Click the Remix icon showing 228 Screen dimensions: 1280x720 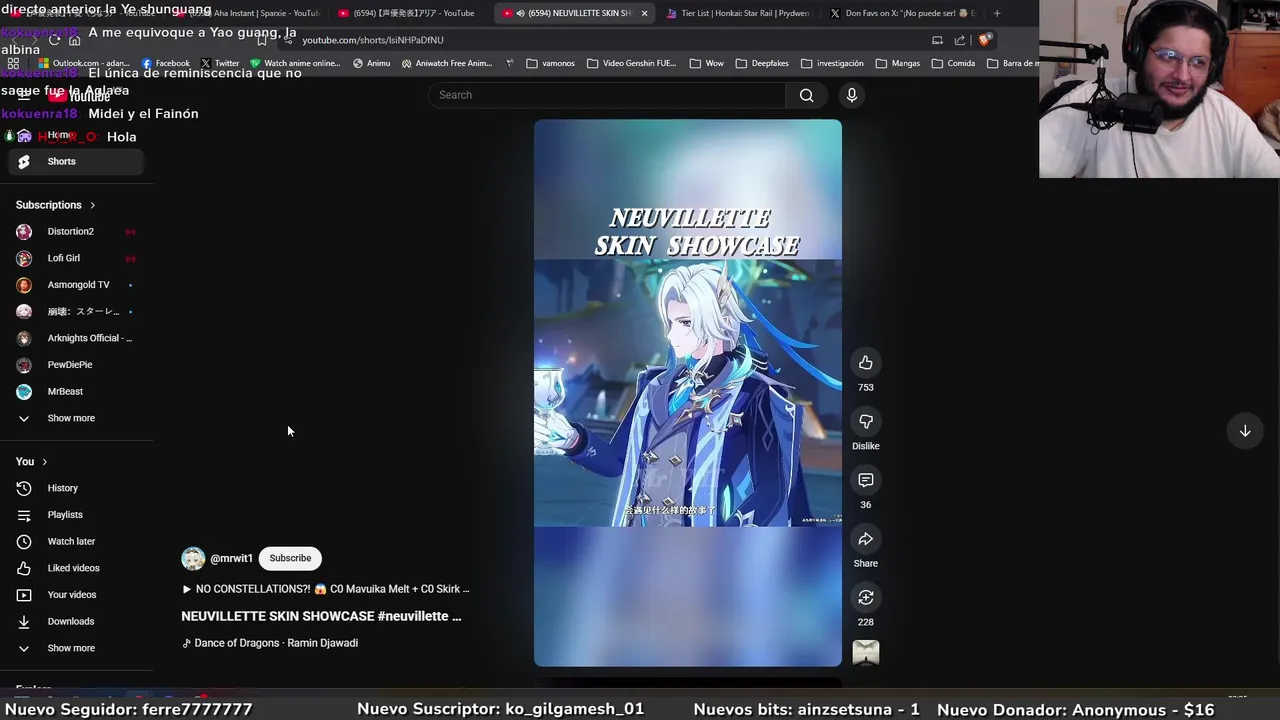coord(866,597)
